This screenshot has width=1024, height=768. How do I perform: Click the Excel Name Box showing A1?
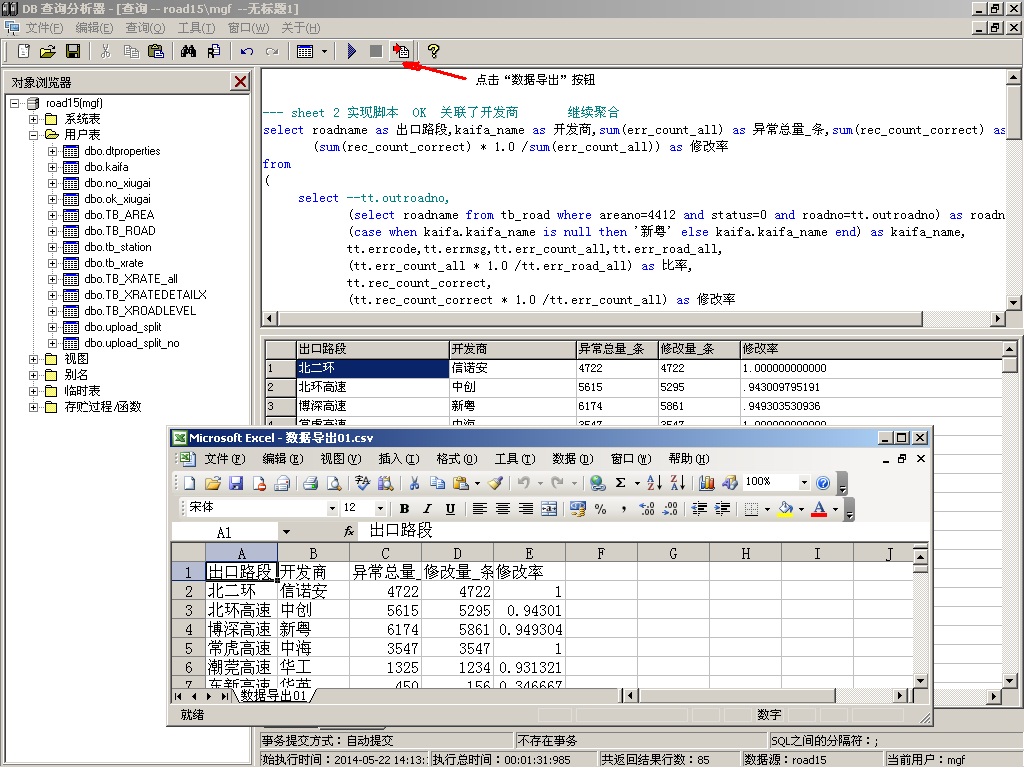click(x=224, y=532)
